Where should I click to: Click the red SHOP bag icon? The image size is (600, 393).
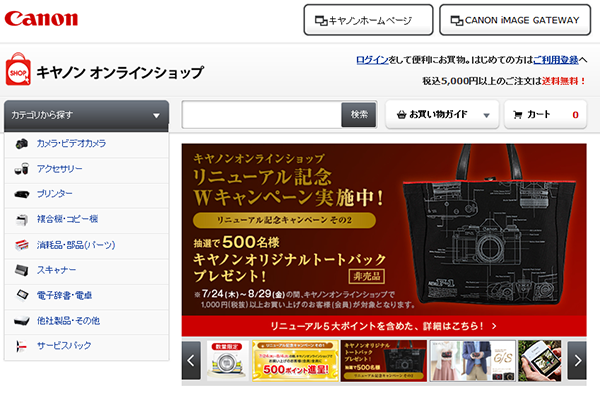(x=18, y=69)
